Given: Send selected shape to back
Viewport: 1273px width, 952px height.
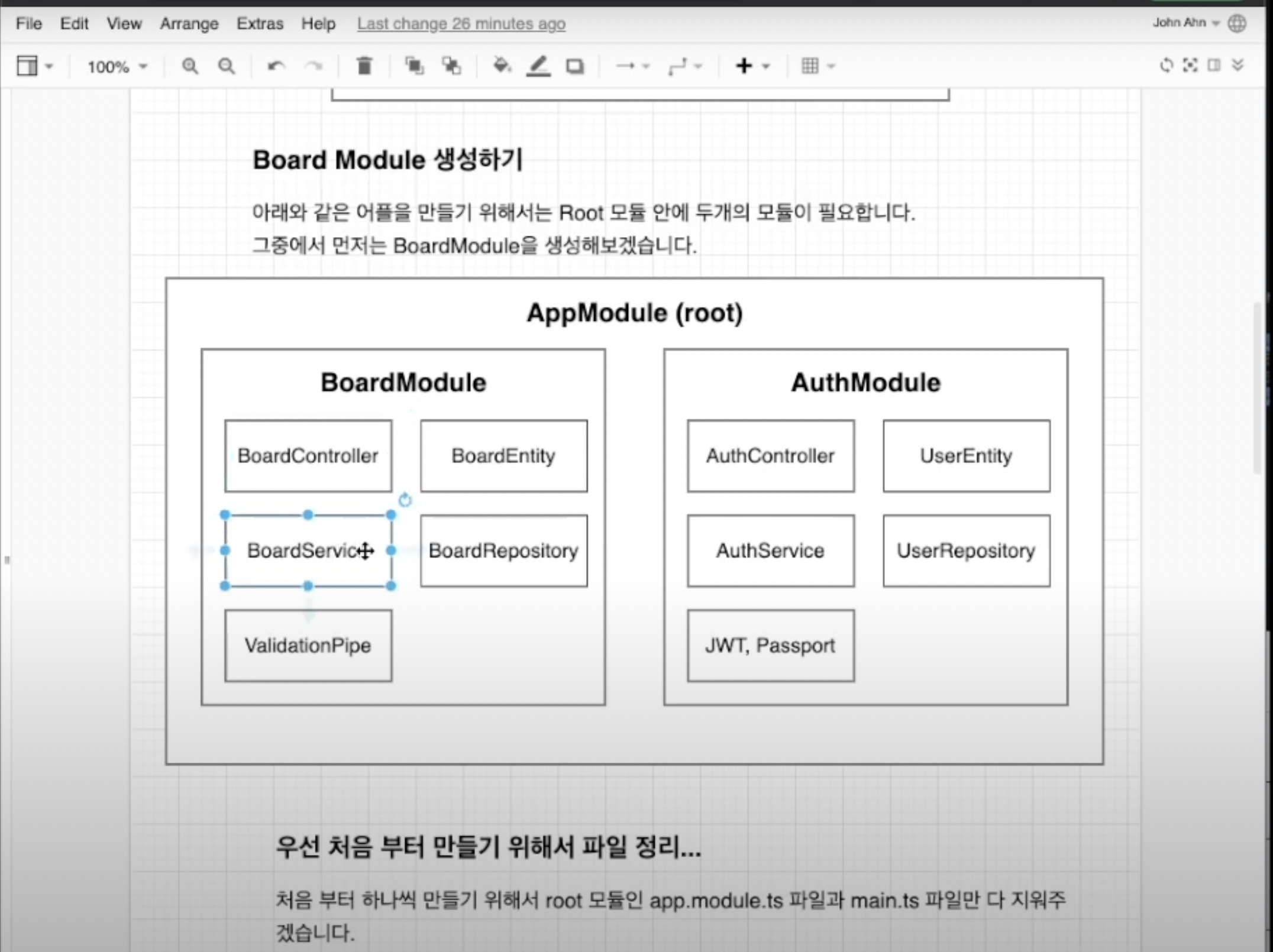Looking at the screenshot, I should pos(452,66).
